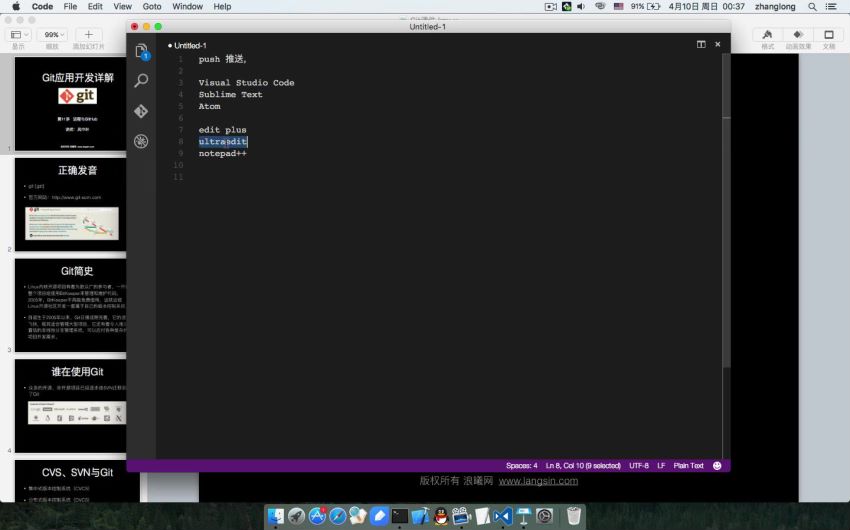Image resolution: width=850 pixels, height=530 pixels.
Task: Open Visual Studio Code icon in Dock
Action: coord(503,516)
